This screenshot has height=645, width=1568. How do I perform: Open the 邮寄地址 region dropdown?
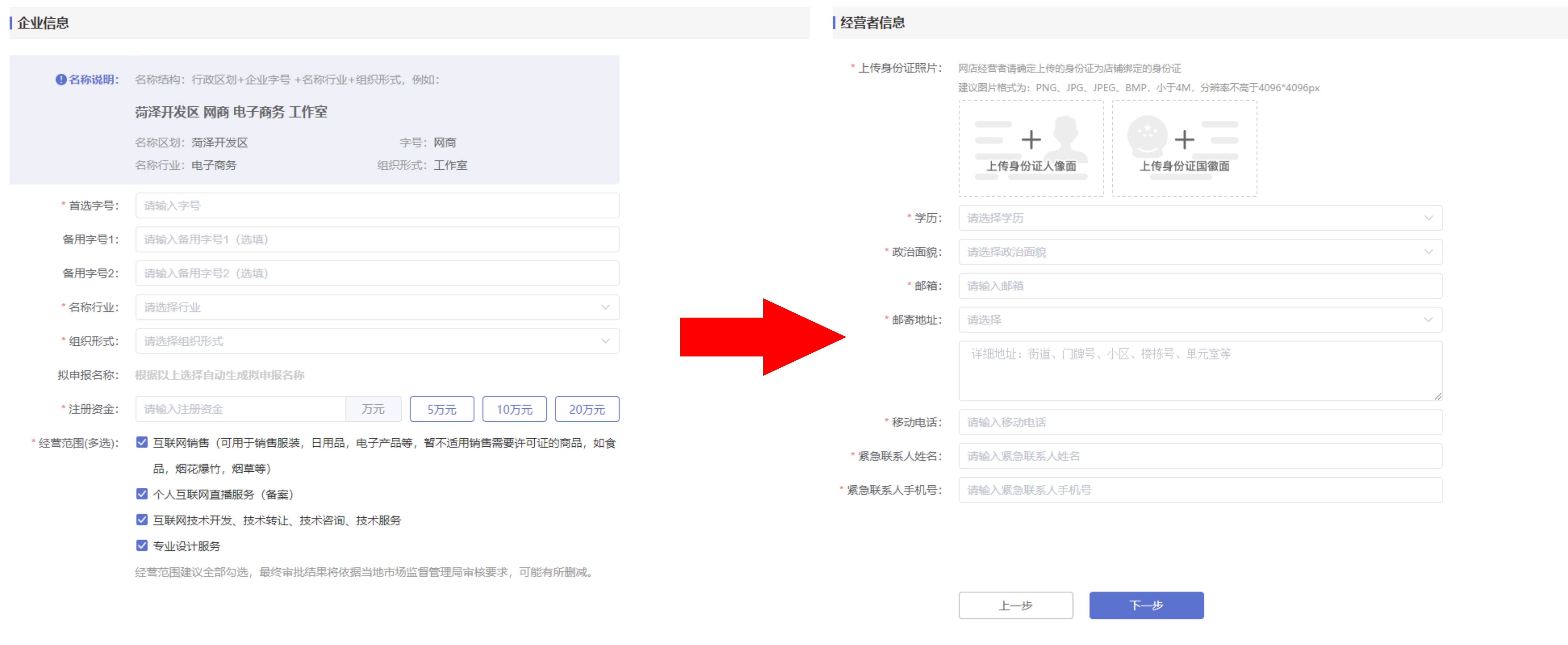click(1200, 320)
